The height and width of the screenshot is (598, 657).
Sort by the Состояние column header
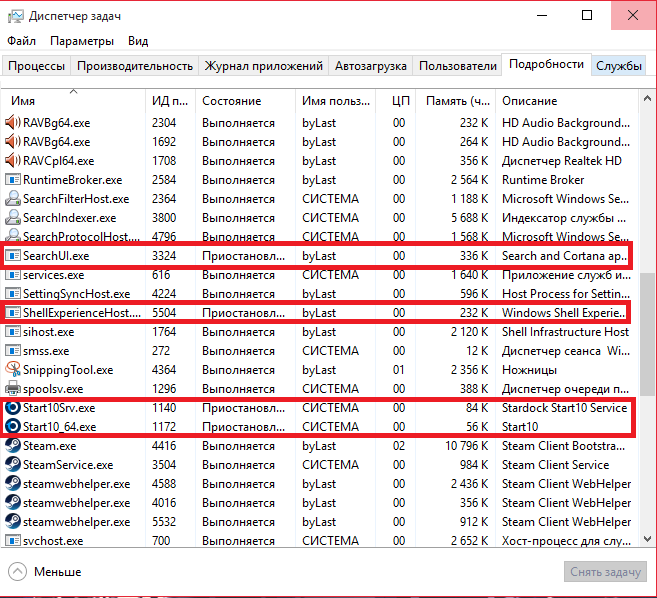(x=245, y=101)
